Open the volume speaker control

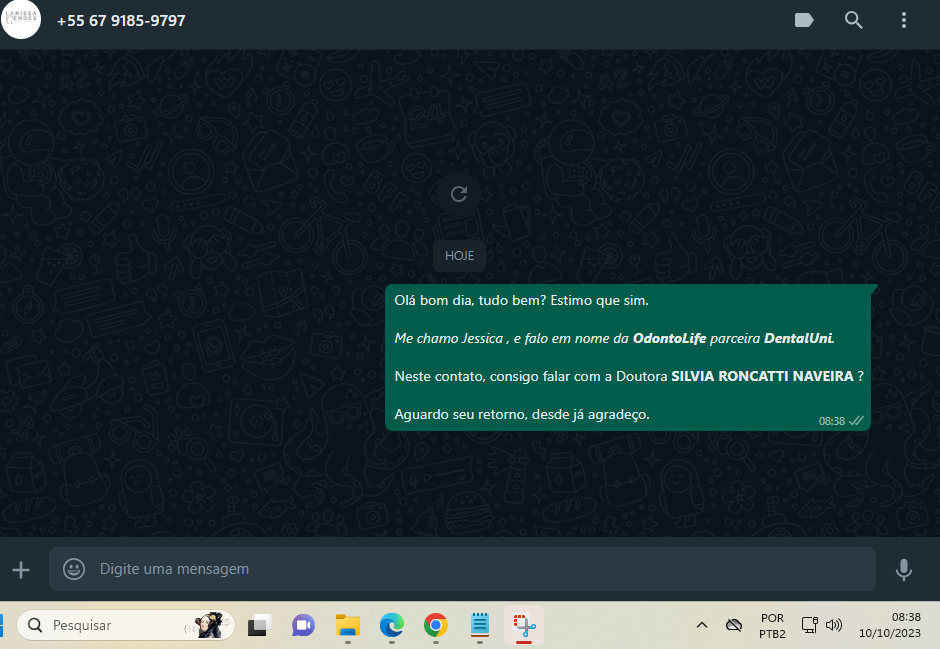point(833,625)
